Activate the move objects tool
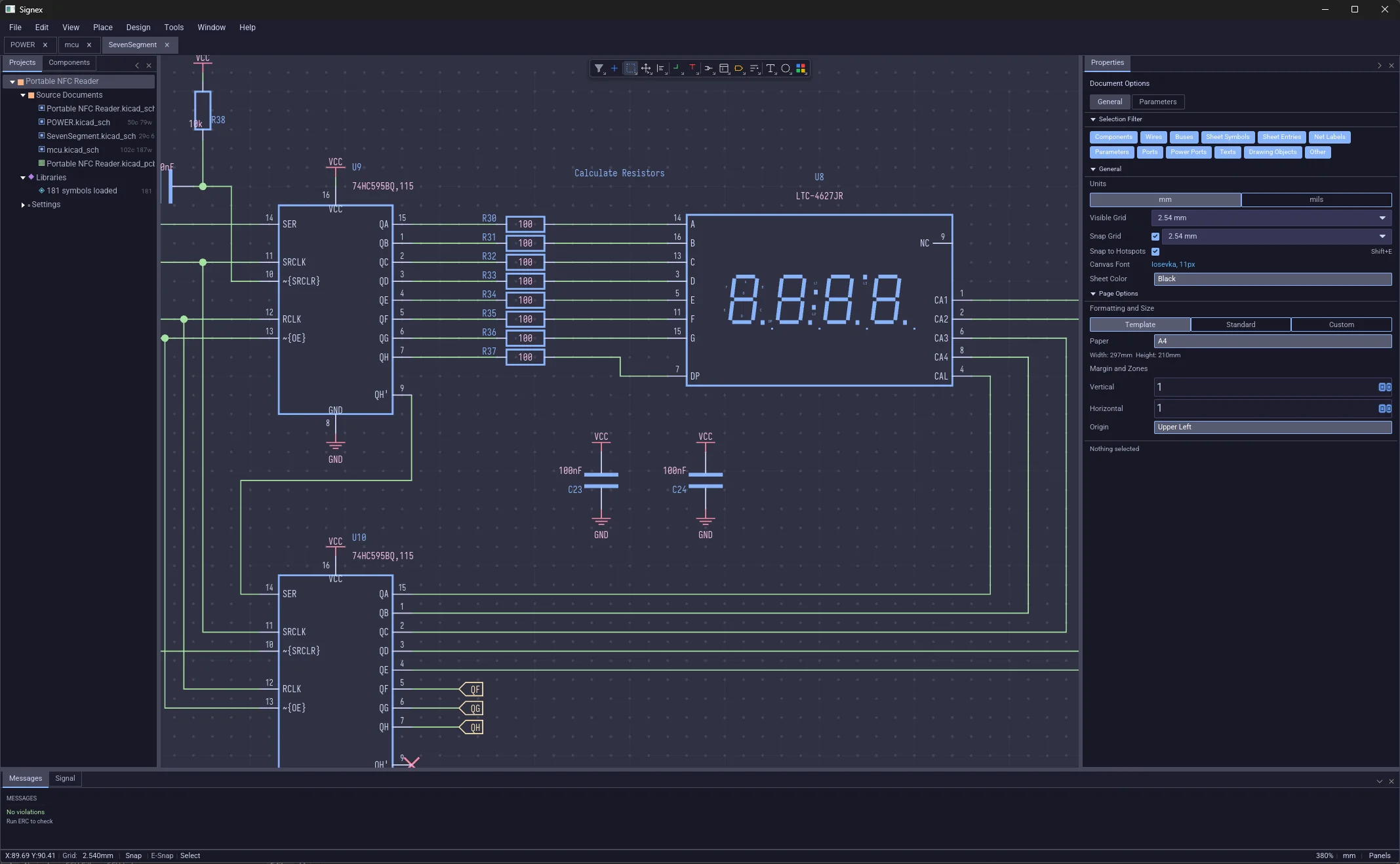1400x864 pixels. point(646,68)
